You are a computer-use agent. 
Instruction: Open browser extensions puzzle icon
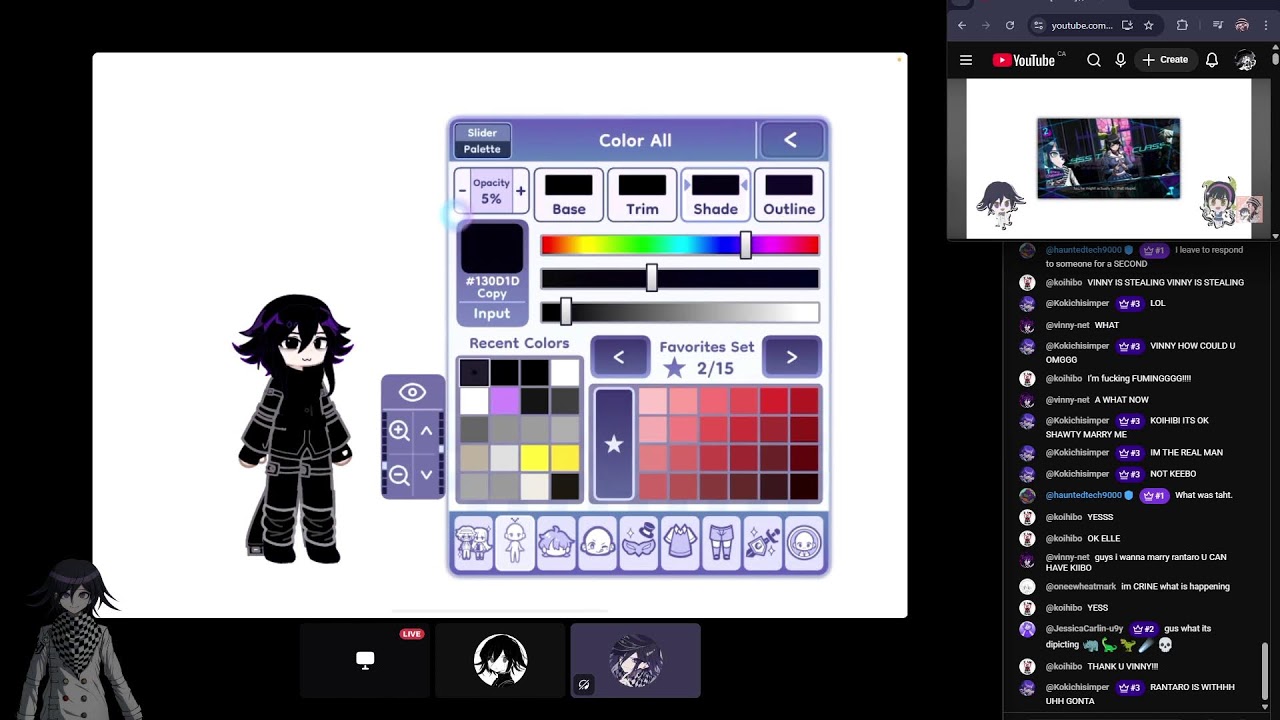click(x=1182, y=25)
